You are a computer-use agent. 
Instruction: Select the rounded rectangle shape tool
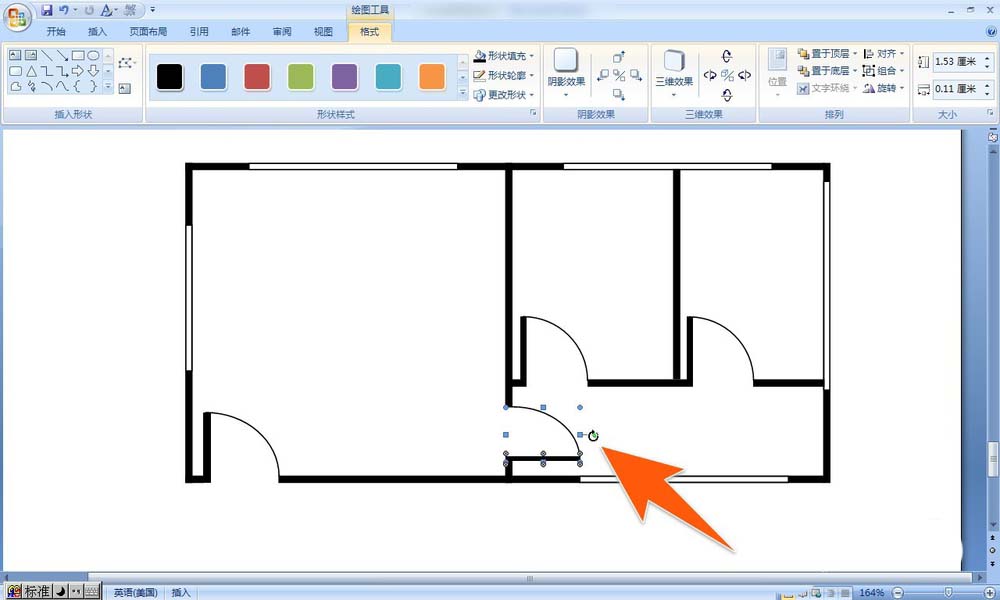tap(15, 71)
